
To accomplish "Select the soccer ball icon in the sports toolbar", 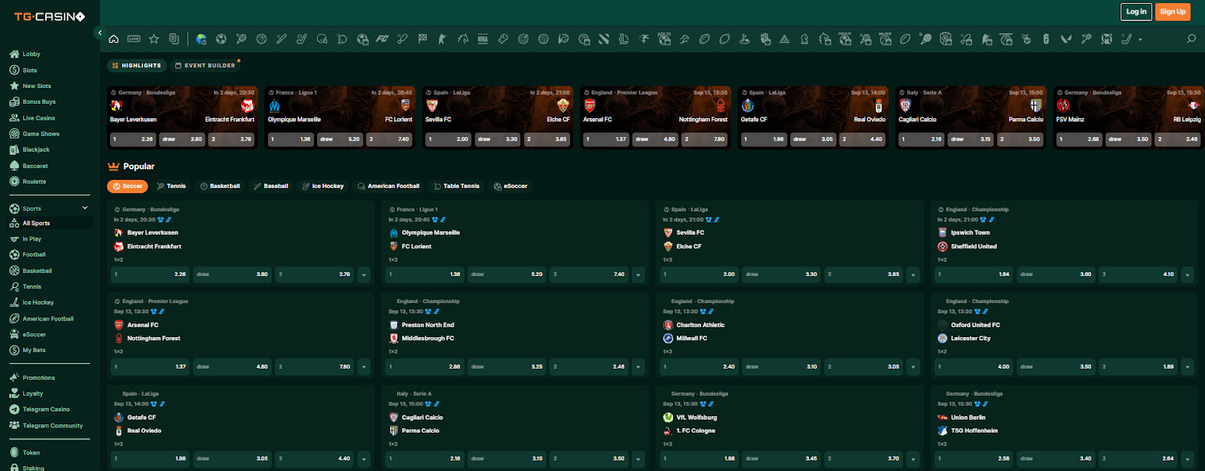I will click(220, 39).
